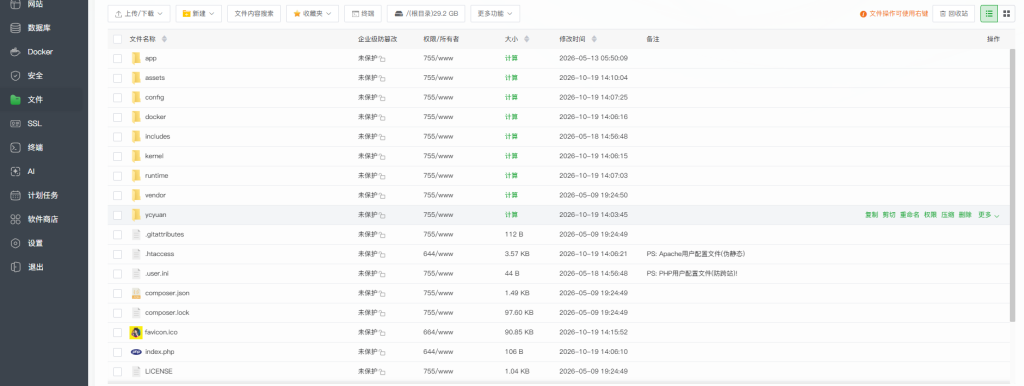This screenshot has height=386, width=1024.
Task: Click 计算 size link for vendor
Action: [511, 195]
